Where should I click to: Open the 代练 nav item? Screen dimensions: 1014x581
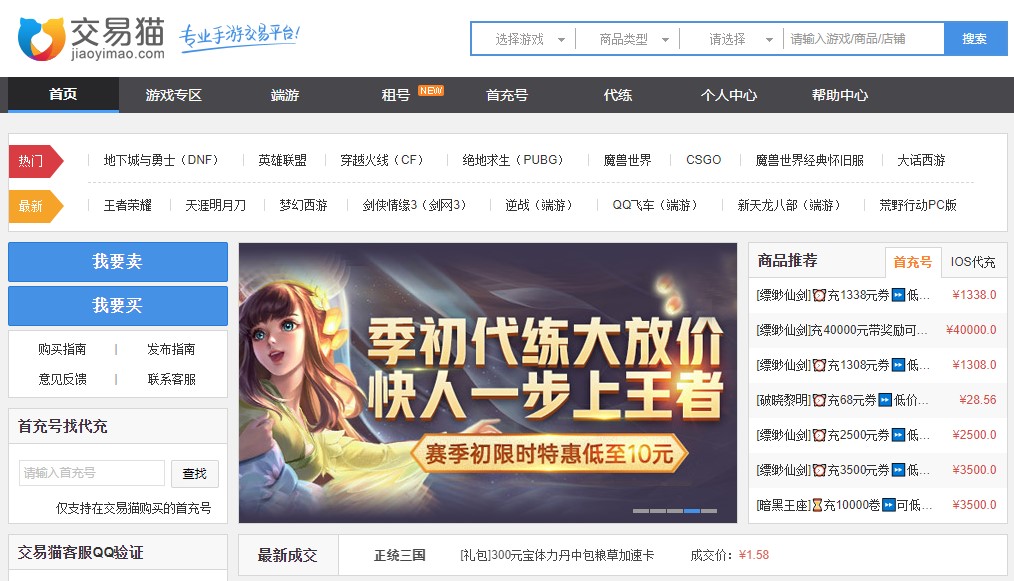(x=618, y=95)
